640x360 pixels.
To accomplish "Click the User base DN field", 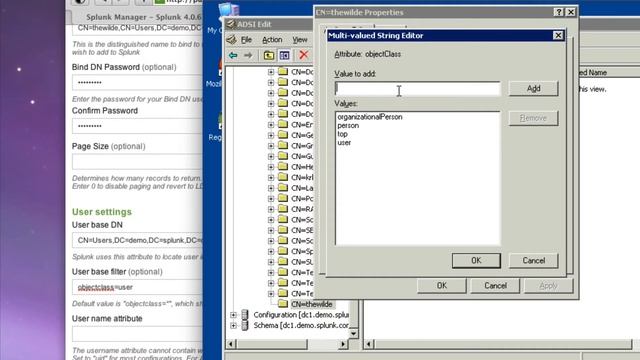I will pos(138,240).
